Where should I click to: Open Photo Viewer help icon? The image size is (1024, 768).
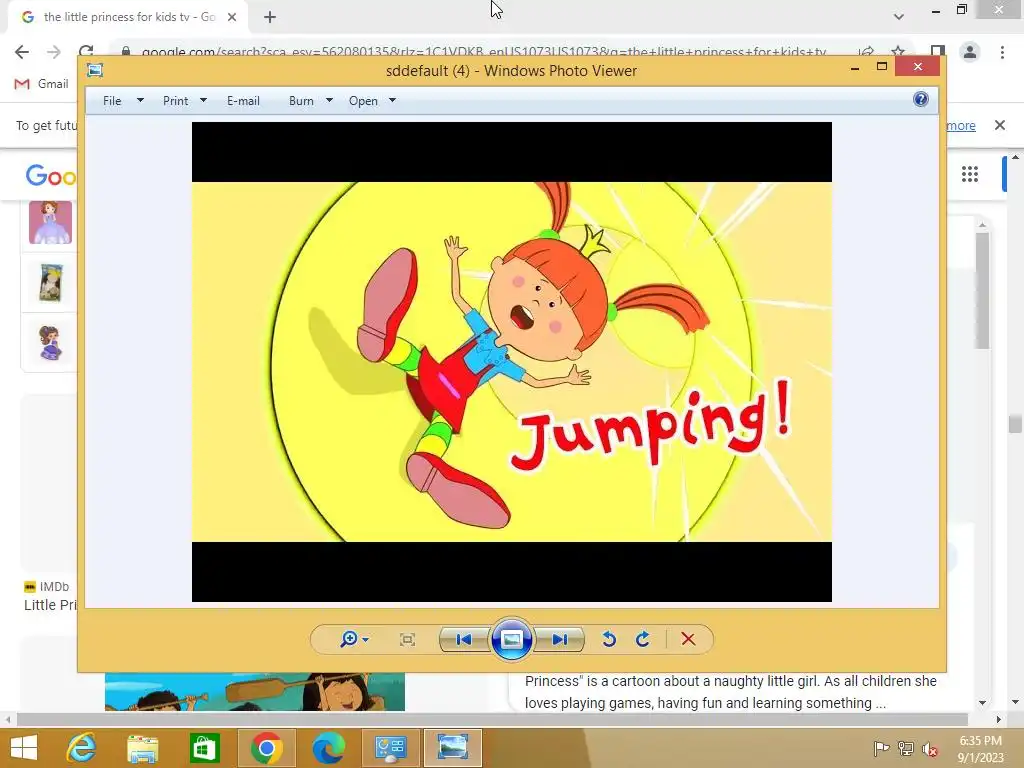(920, 99)
